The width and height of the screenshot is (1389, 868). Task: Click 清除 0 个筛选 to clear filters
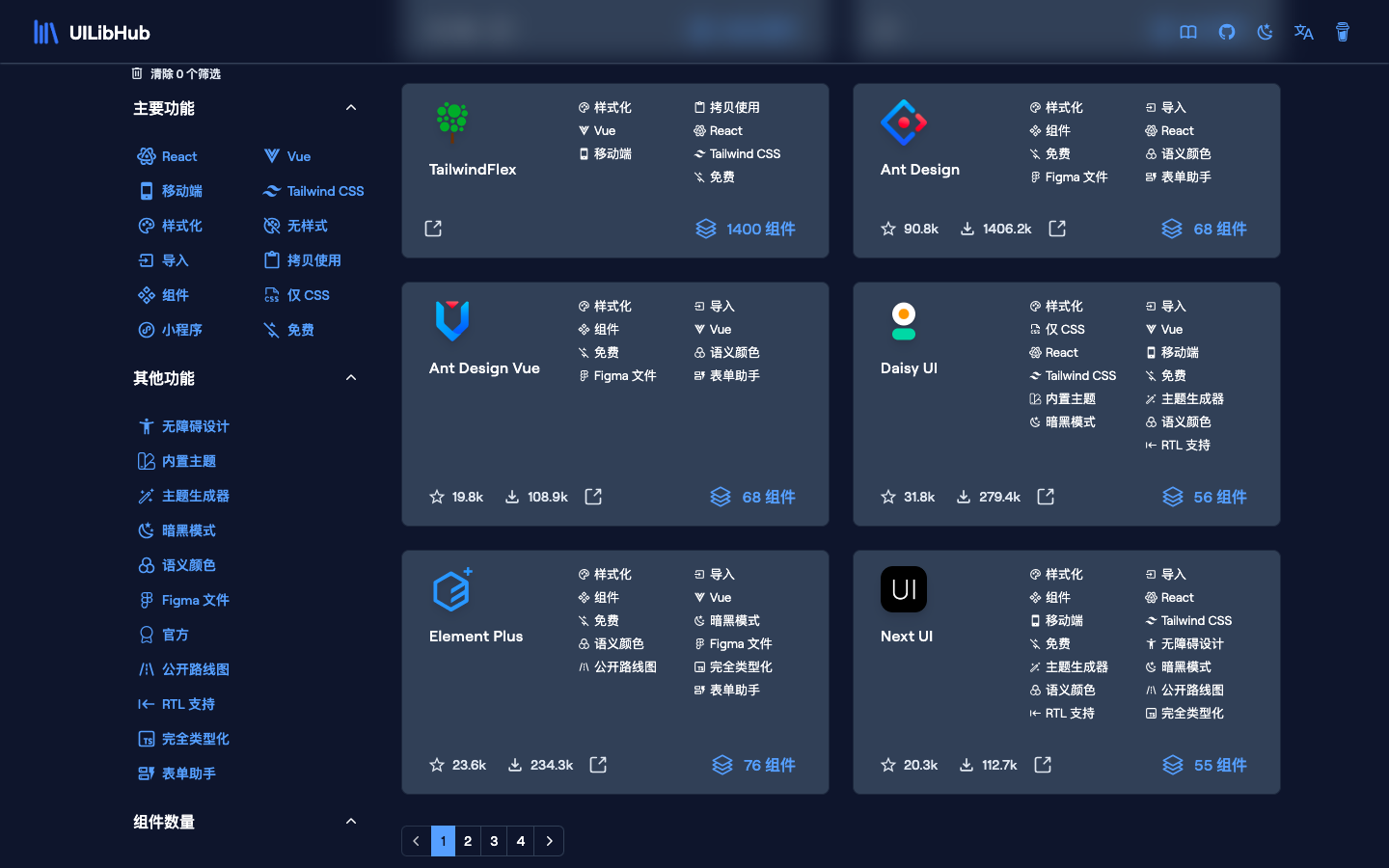pos(176,72)
